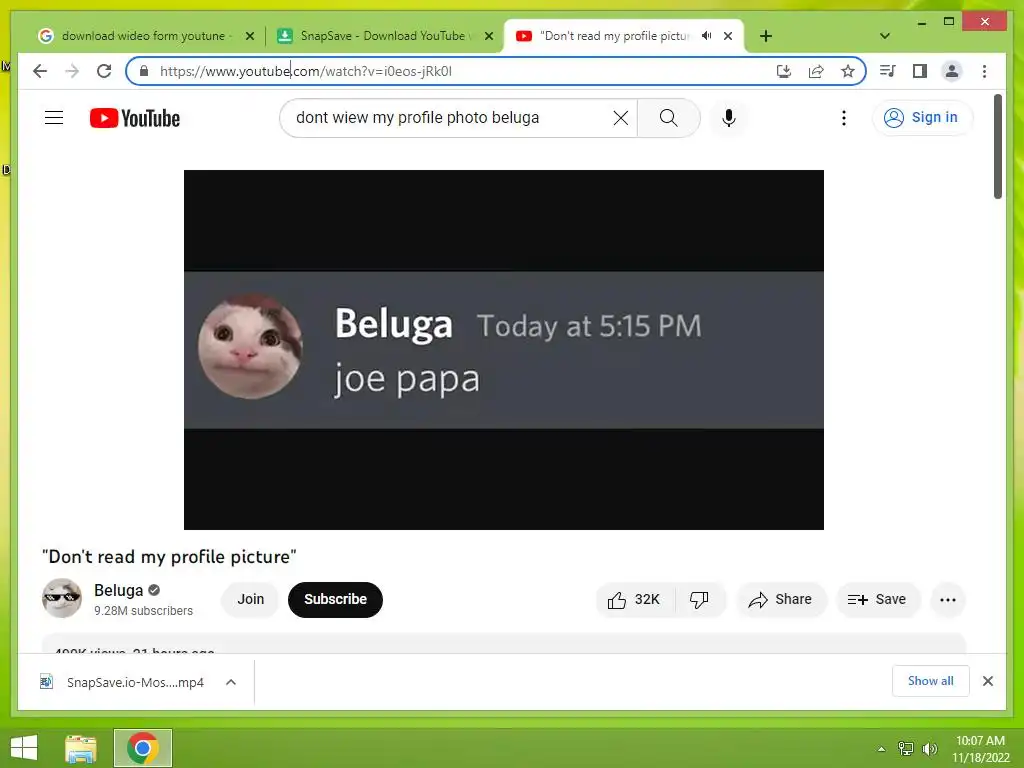The image size is (1024, 768).
Task: Like the video (32K)
Action: (x=633, y=600)
